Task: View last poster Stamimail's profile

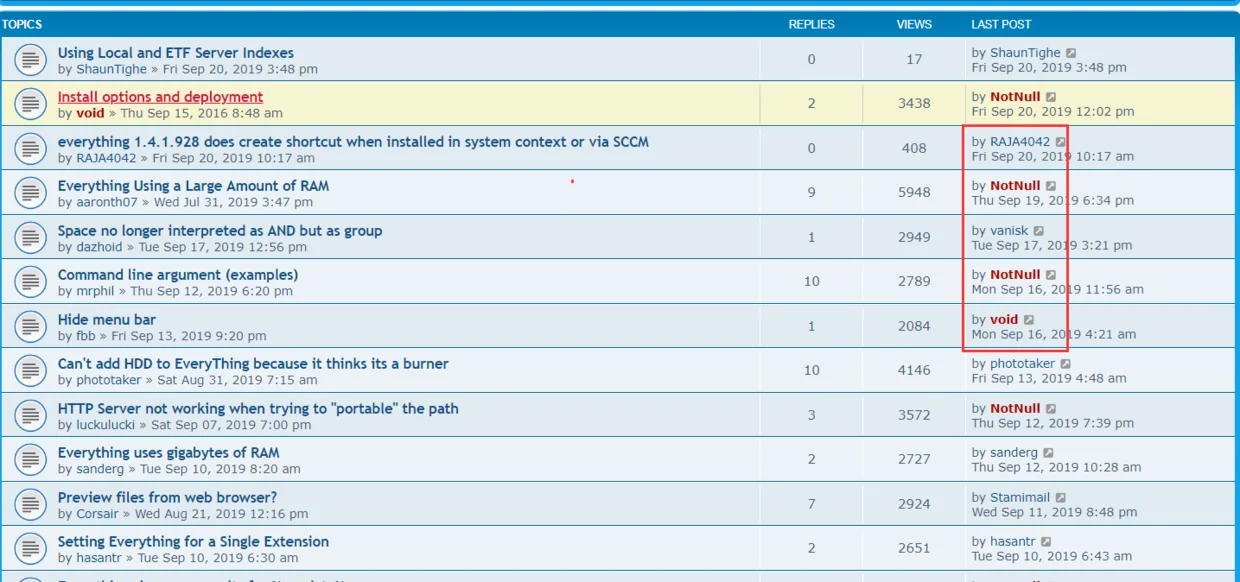Action: 1020,497
